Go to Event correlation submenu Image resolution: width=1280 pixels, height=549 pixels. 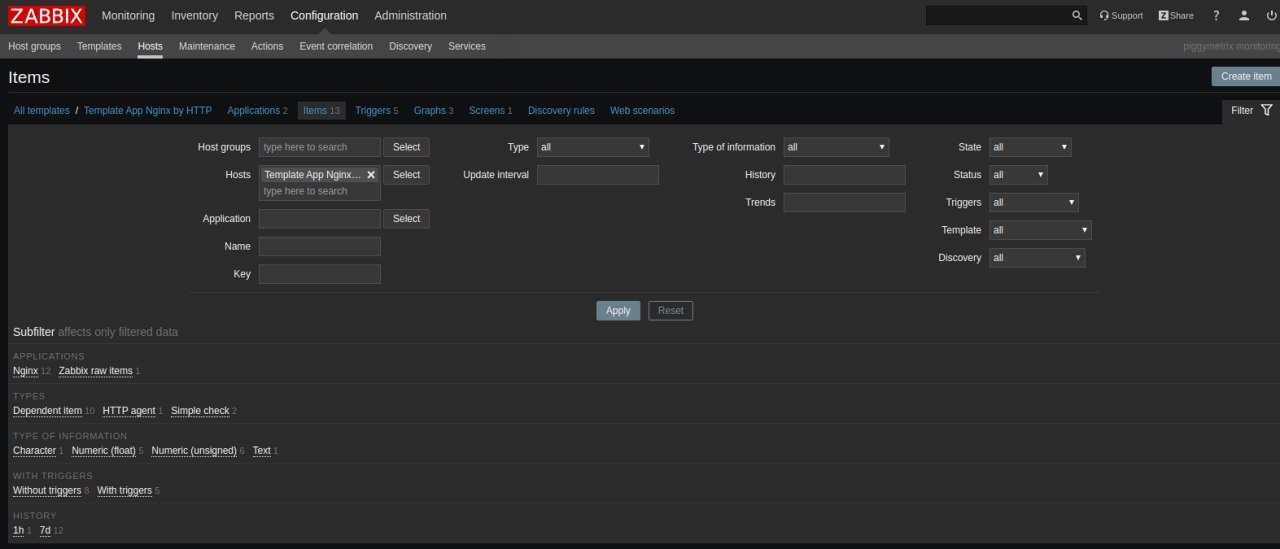[x=336, y=46]
